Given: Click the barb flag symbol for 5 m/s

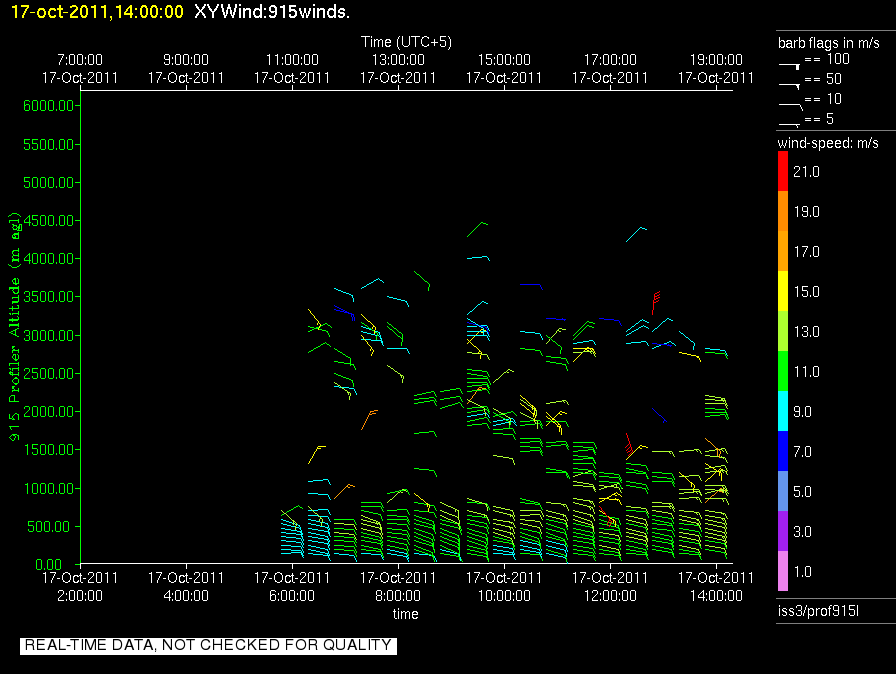Looking at the screenshot, I should pyautogui.click(x=790, y=125).
